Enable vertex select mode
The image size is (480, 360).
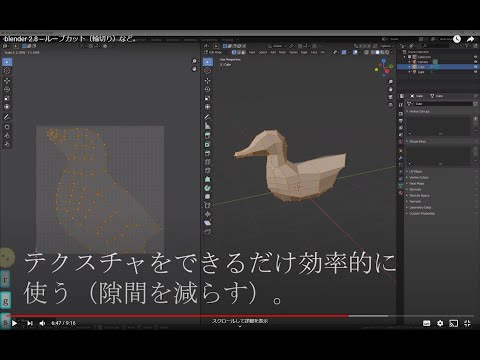pos(234,52)
